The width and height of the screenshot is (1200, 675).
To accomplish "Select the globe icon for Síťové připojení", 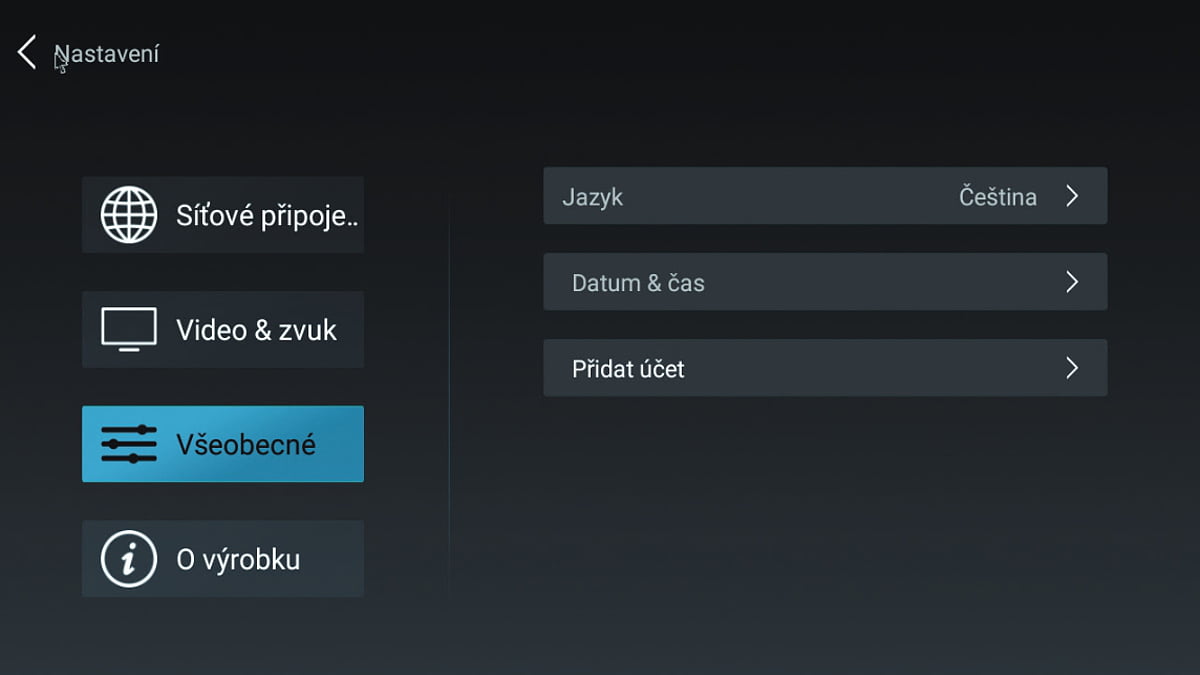I will (x=128, y=214).
